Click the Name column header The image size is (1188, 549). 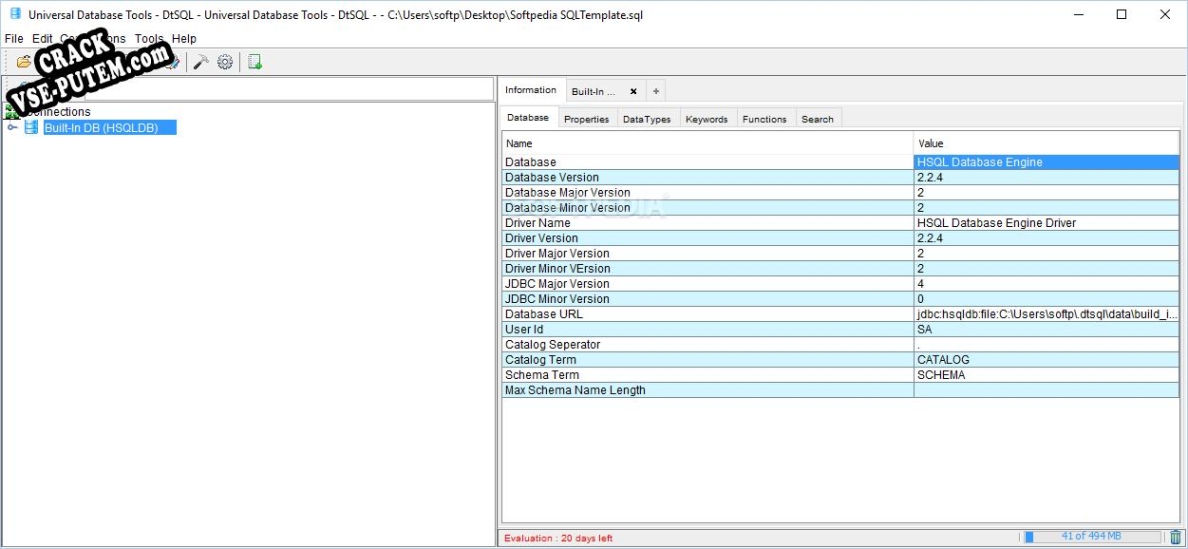708,143
